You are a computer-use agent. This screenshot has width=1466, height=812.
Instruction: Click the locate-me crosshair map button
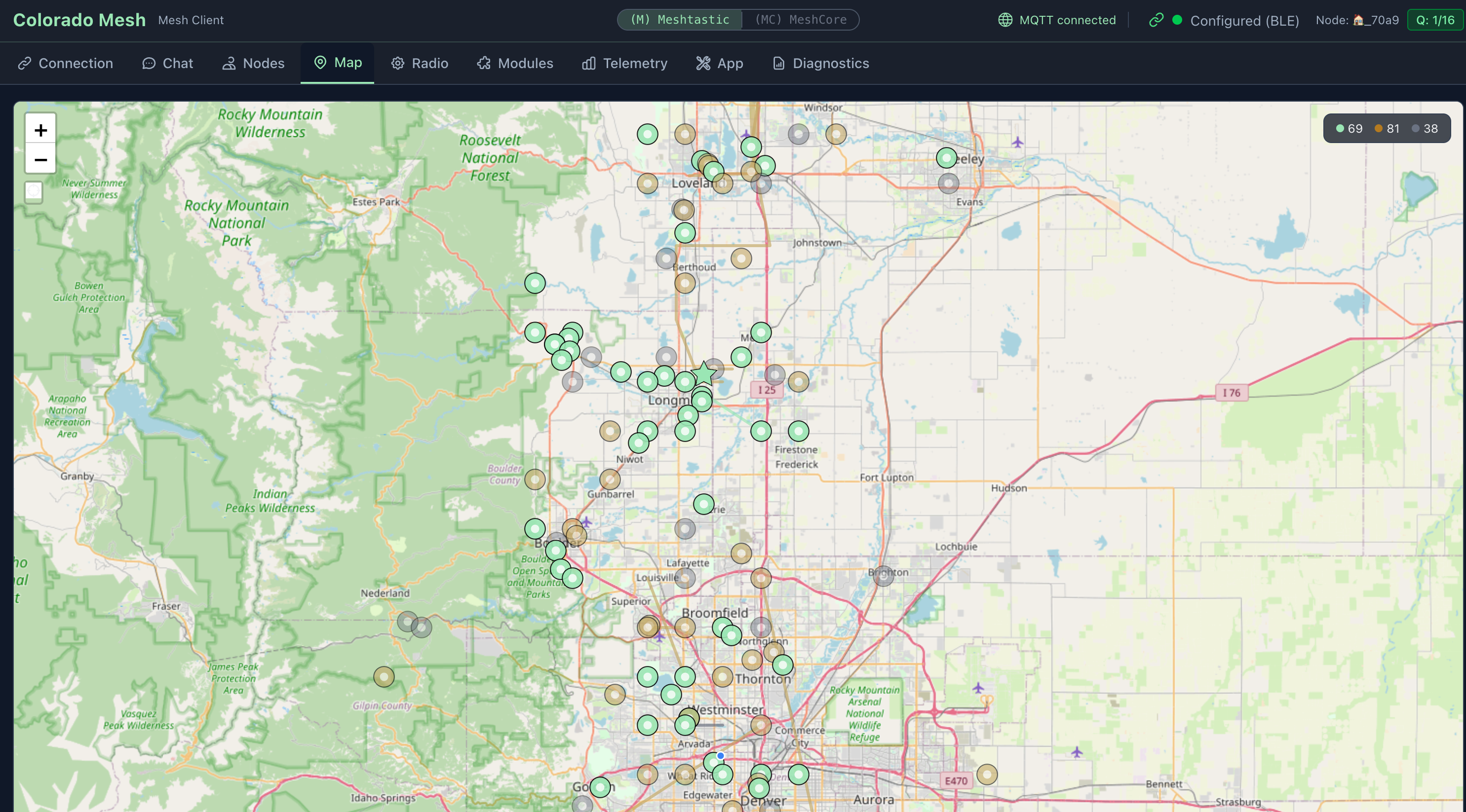(34, 191)
